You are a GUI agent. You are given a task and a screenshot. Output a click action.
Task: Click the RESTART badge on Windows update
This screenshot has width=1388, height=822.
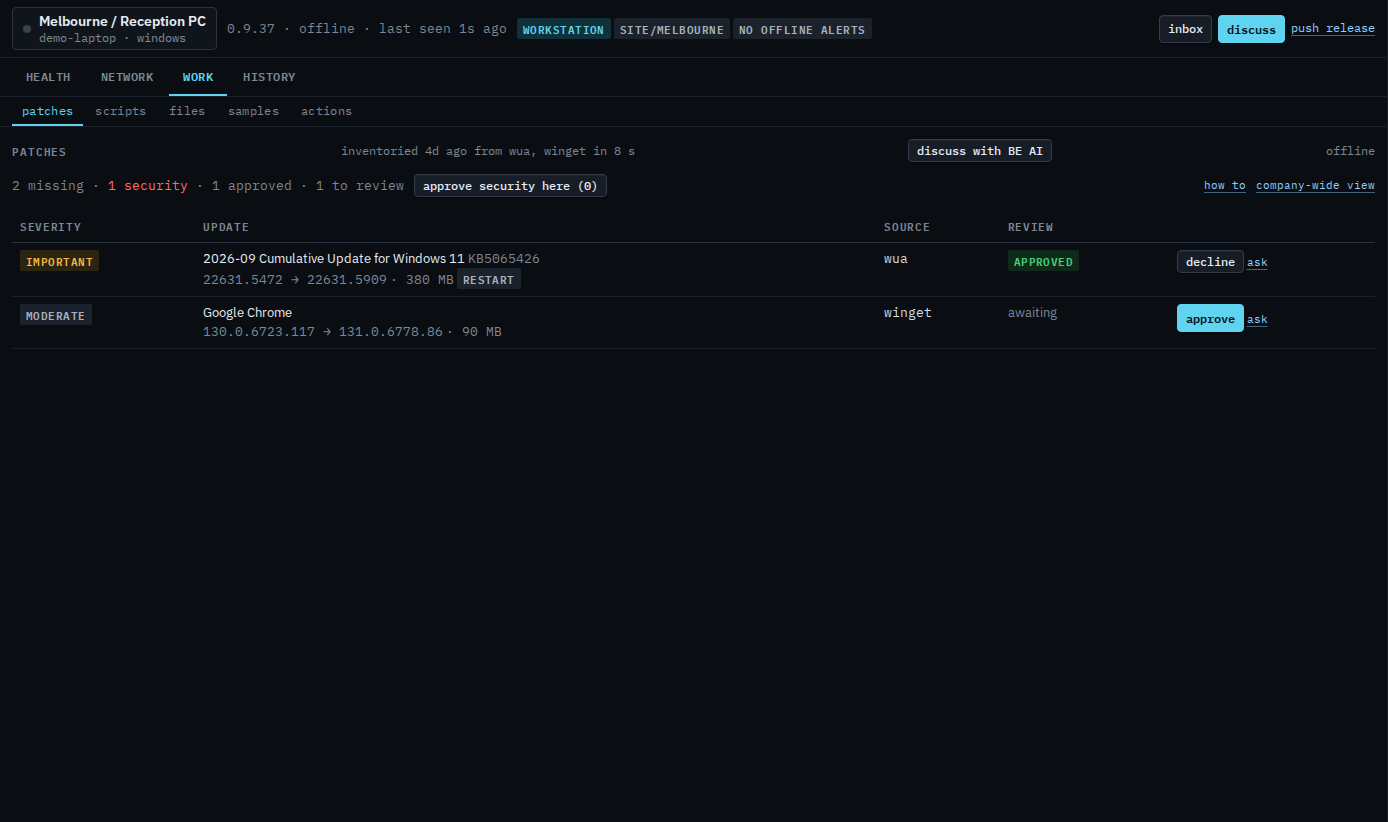(x=489, y=280)
